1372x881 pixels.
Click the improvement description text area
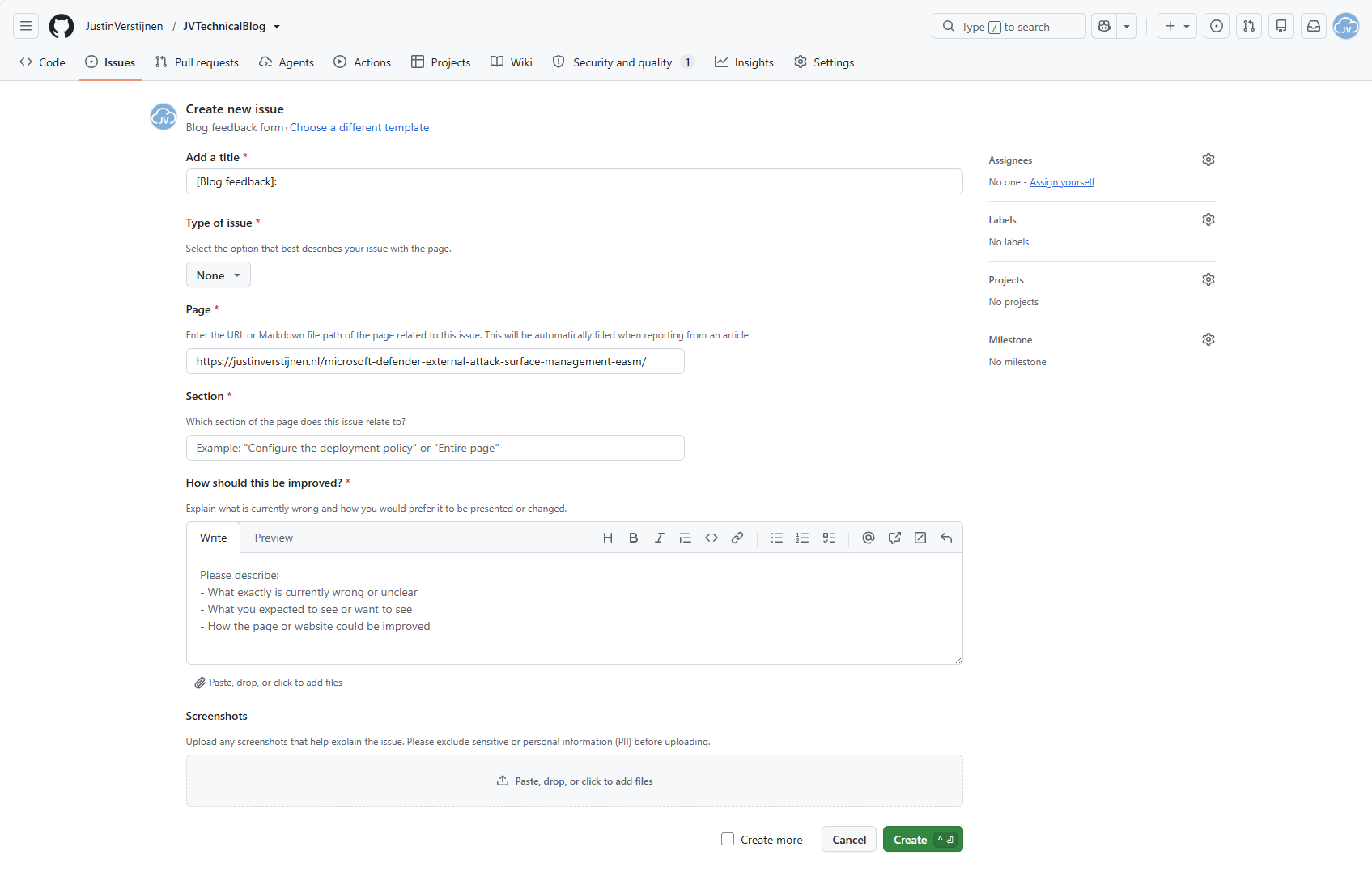click(x=574, y=609)
